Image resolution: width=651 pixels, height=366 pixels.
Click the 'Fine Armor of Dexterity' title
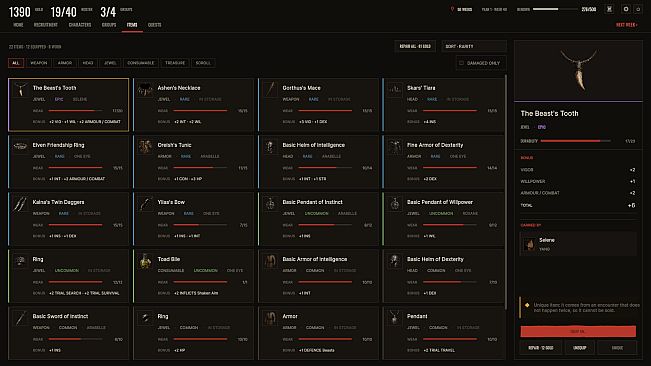tap(435, 145)
